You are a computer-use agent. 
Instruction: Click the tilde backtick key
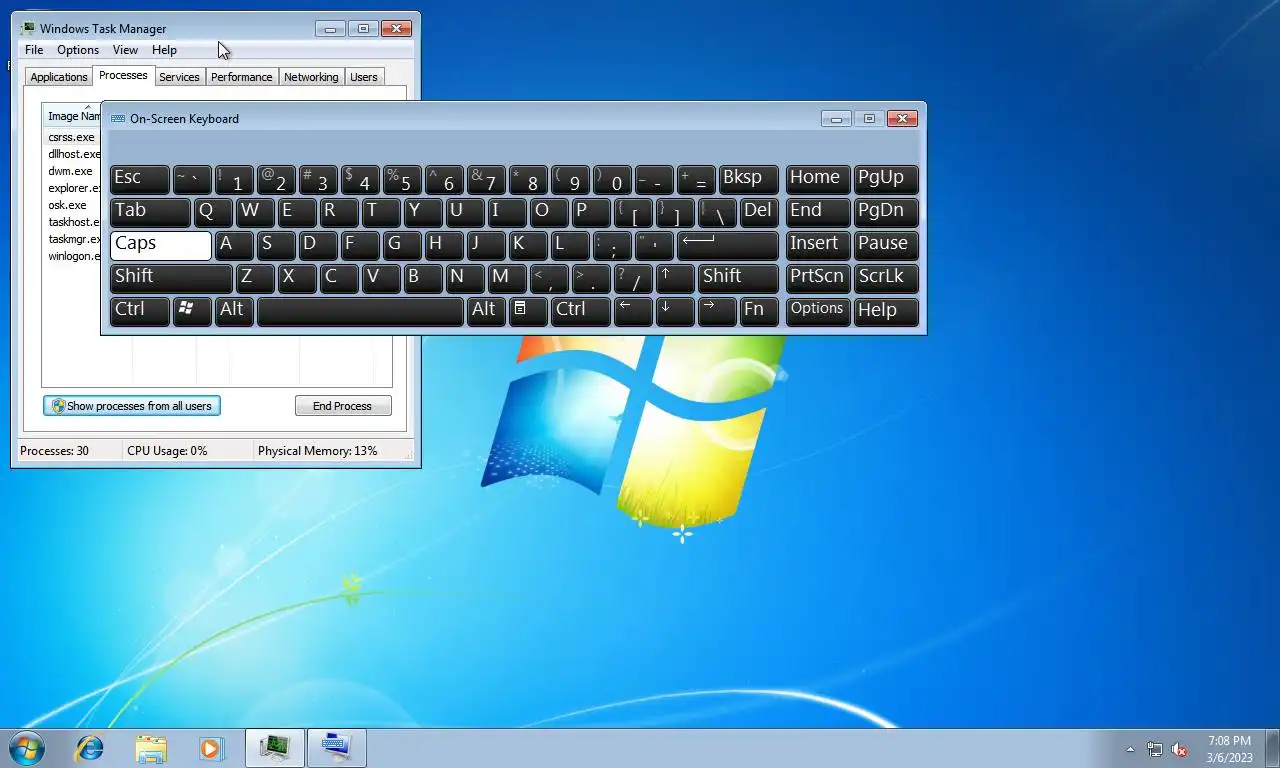pos(192,179)
